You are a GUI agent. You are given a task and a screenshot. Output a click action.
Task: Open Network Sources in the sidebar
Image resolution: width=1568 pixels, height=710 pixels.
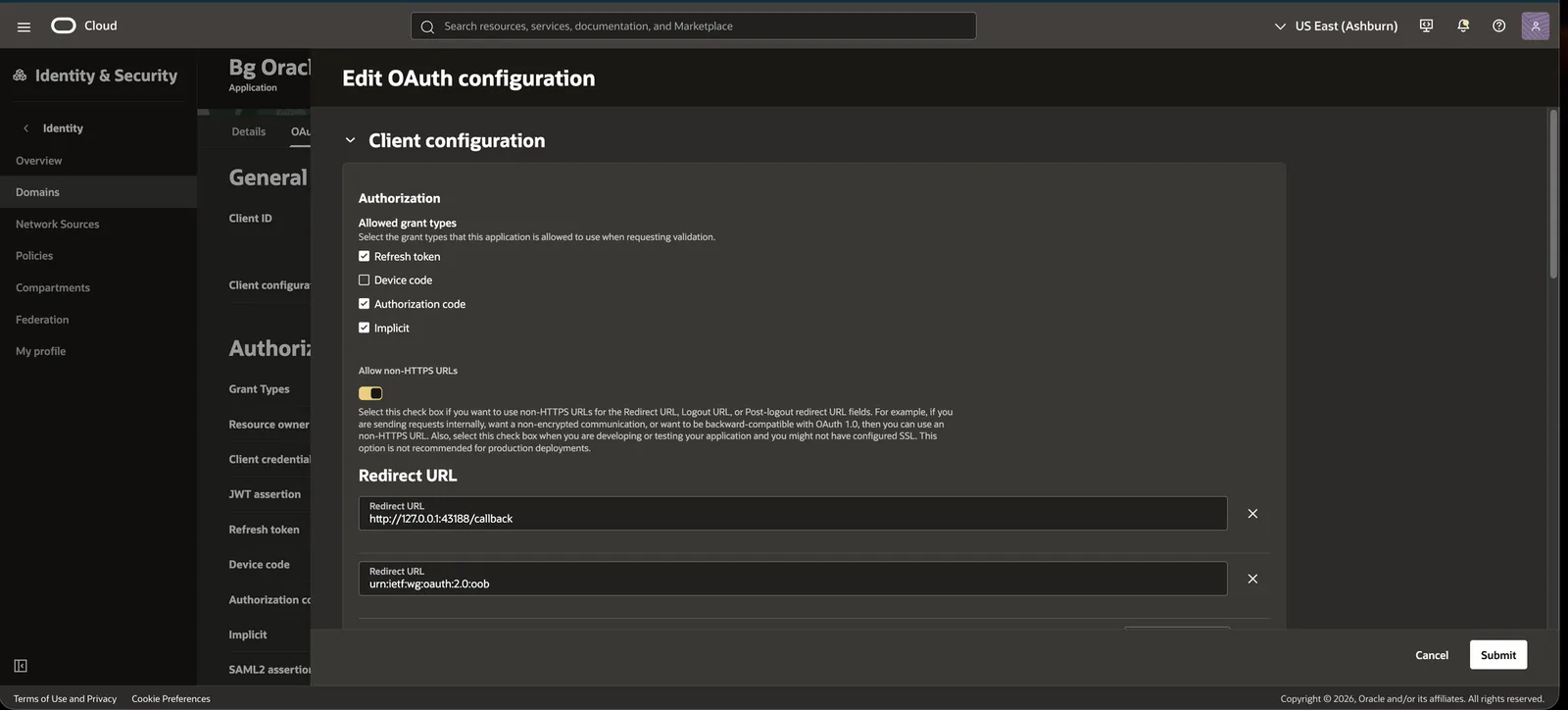57,225
